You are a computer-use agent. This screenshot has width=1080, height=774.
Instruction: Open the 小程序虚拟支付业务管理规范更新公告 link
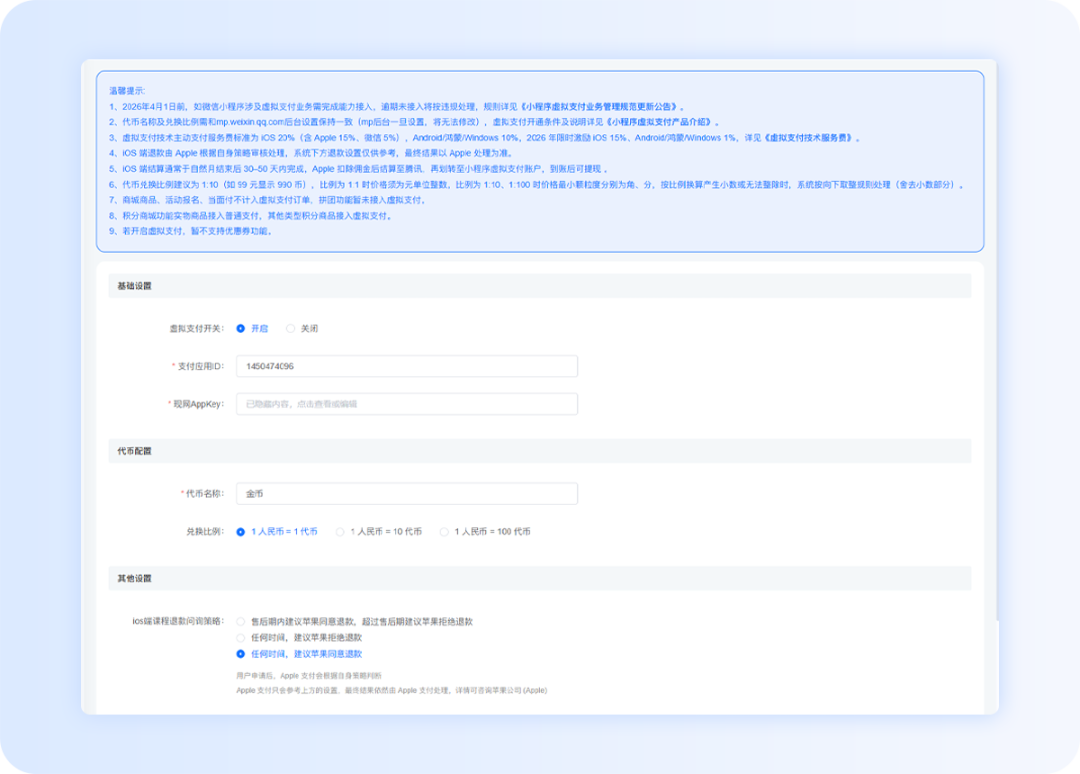click(600, 106)
